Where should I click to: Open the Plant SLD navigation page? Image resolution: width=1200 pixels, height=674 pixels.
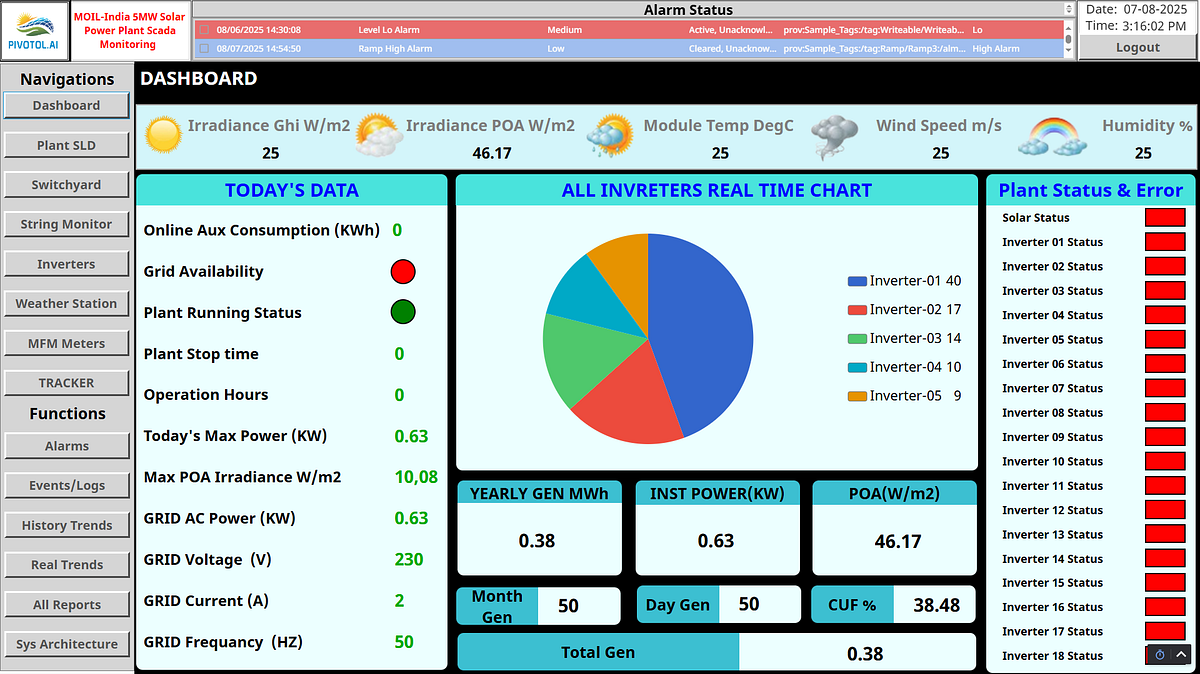coord(67,145)
